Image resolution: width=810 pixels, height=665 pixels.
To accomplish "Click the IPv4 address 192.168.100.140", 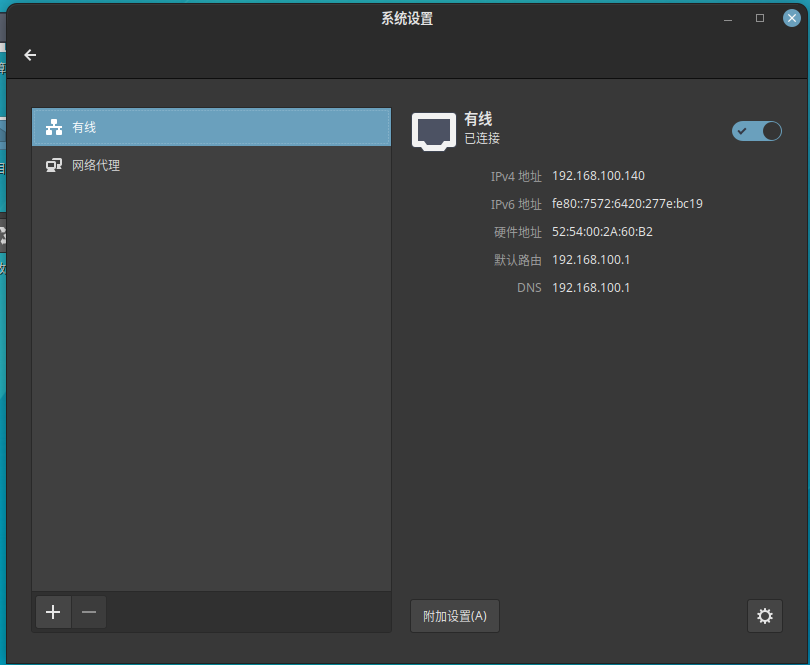I will coord(598,176).
